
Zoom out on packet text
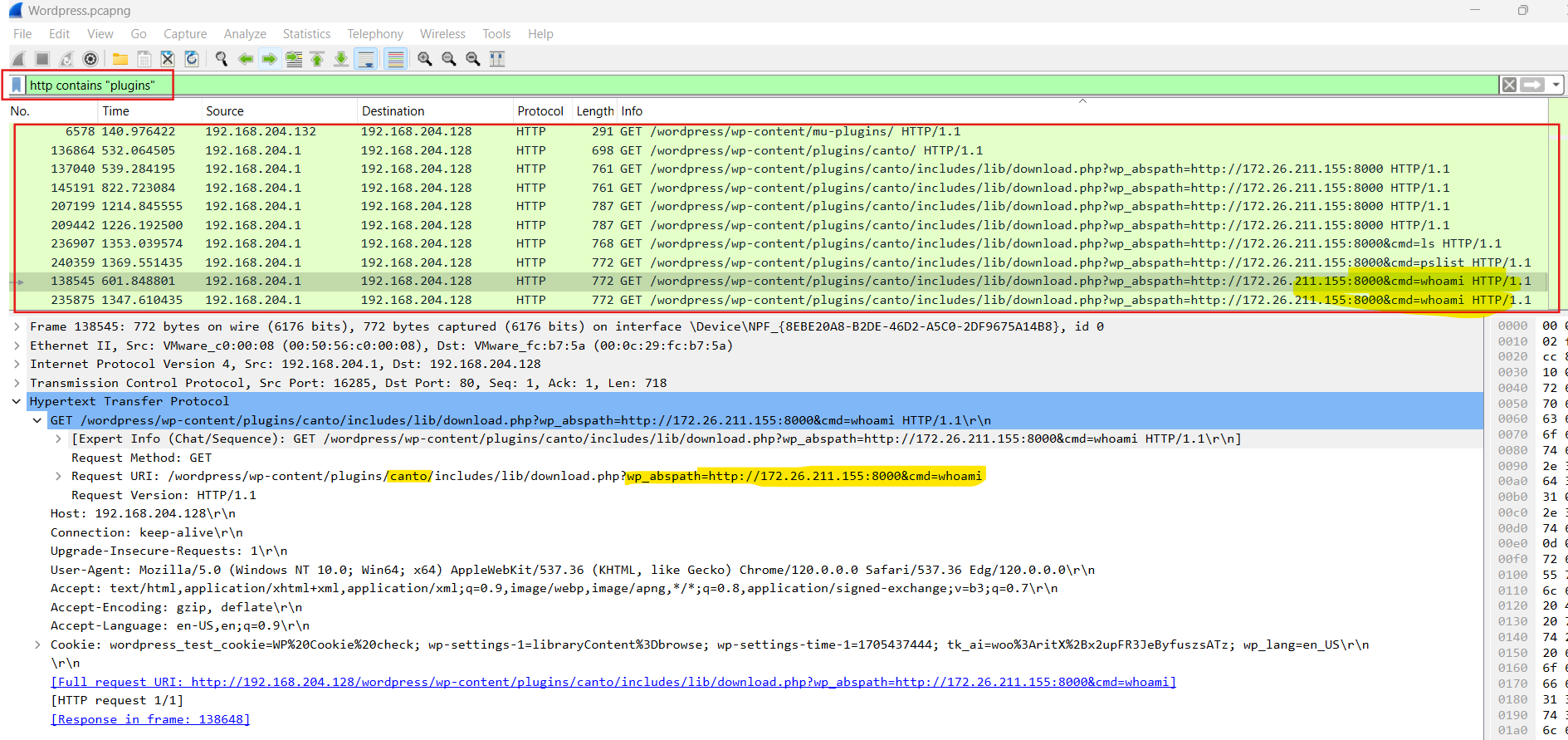point(449,59)
